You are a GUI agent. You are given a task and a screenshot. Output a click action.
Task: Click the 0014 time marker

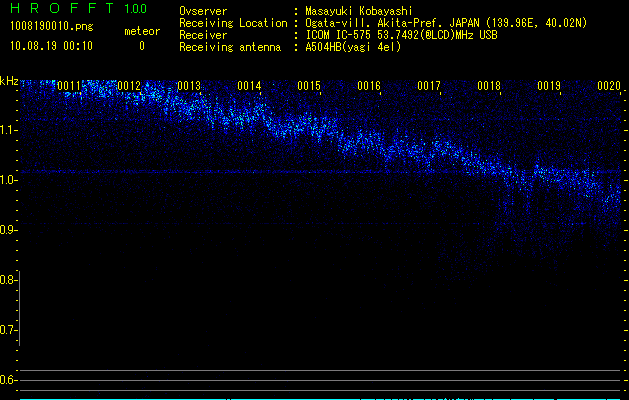pyautogui.click(x=249, y=86)
